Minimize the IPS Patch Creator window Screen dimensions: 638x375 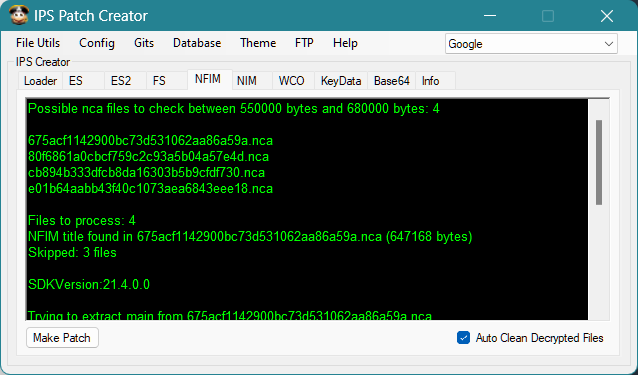(x=490, y=16)
